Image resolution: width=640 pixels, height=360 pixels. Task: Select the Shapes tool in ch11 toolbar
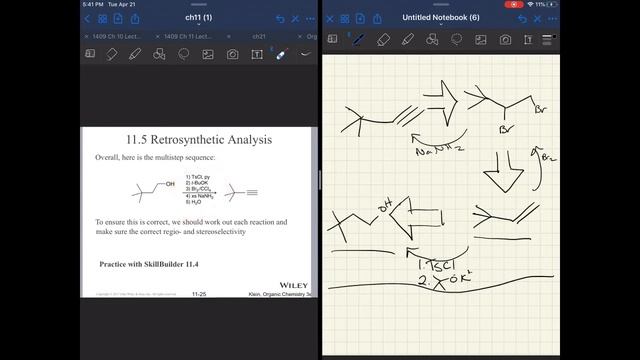pos(159,54)
